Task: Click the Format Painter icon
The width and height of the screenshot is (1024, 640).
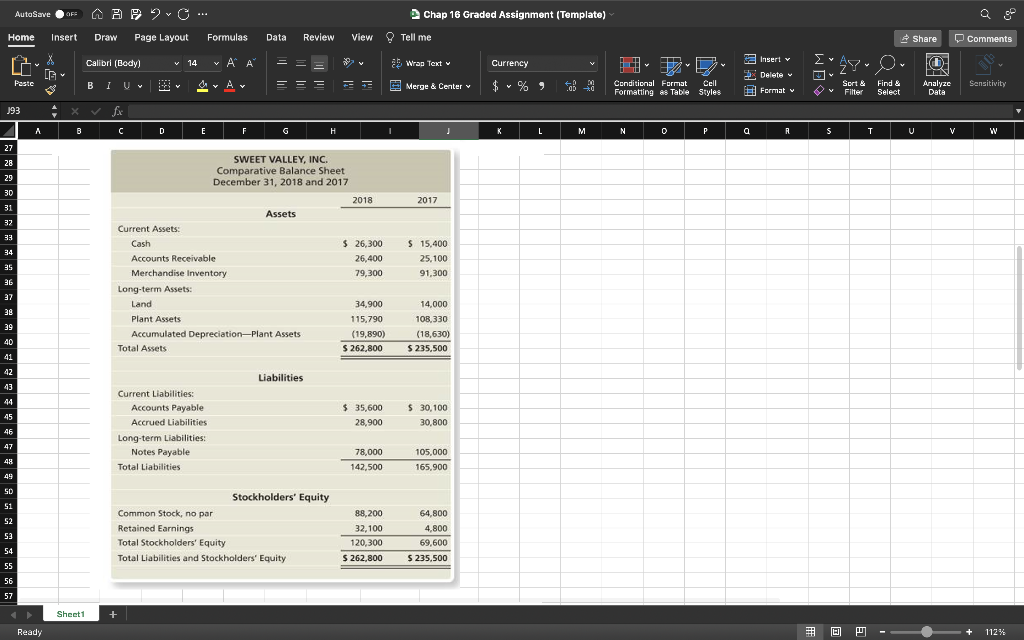Action: coord(50,88)
